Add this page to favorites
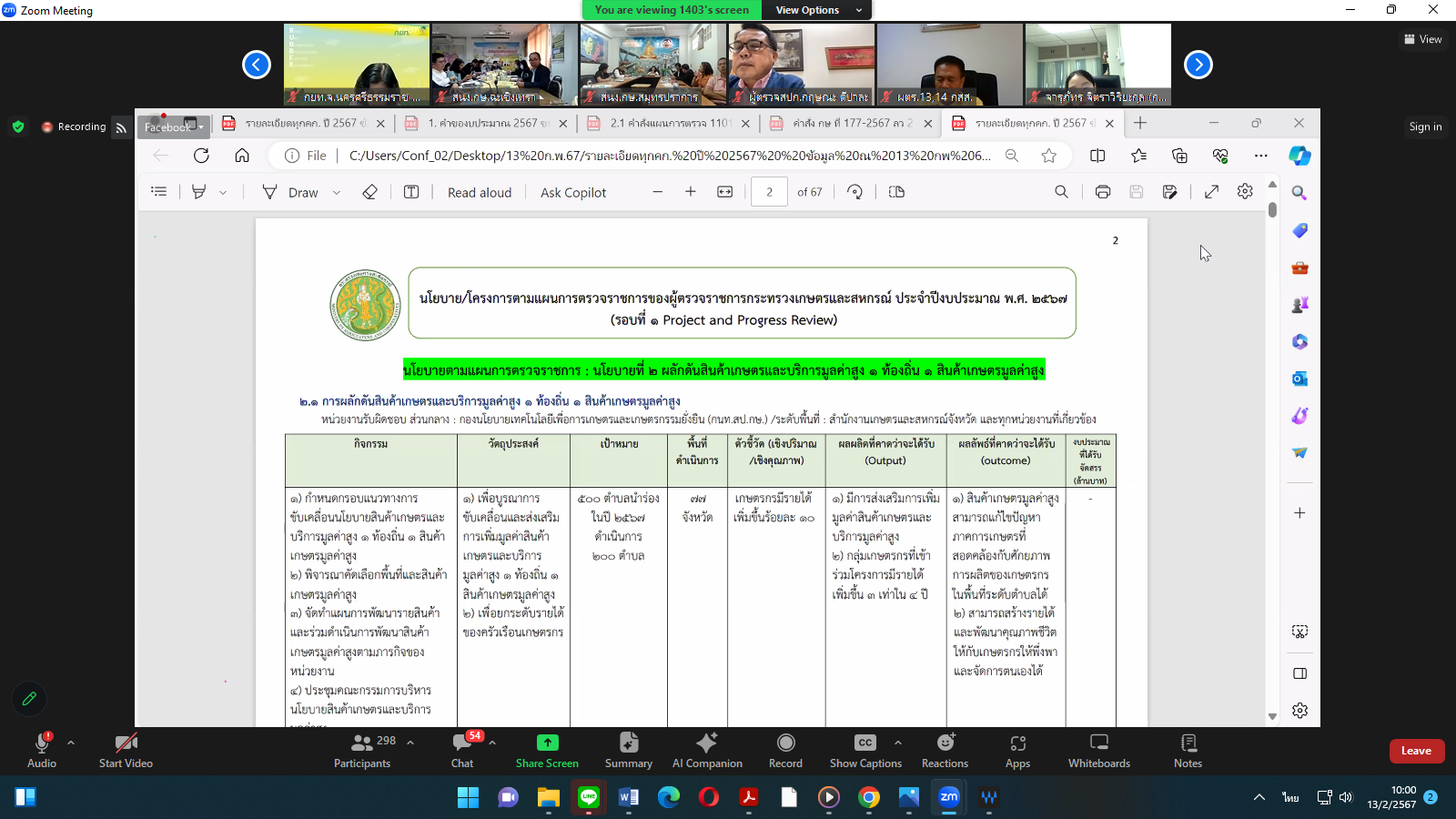 coord(1049,156)
